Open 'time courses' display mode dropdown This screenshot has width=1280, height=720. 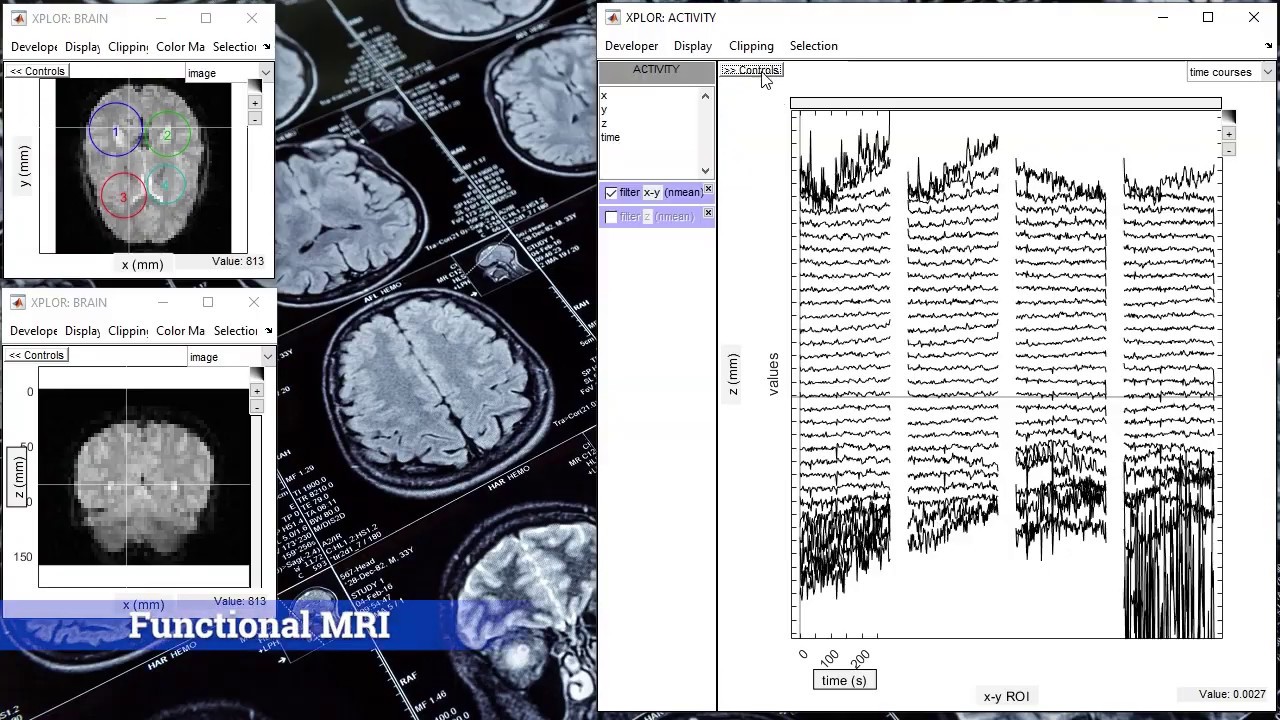[x=1229, y=72]
